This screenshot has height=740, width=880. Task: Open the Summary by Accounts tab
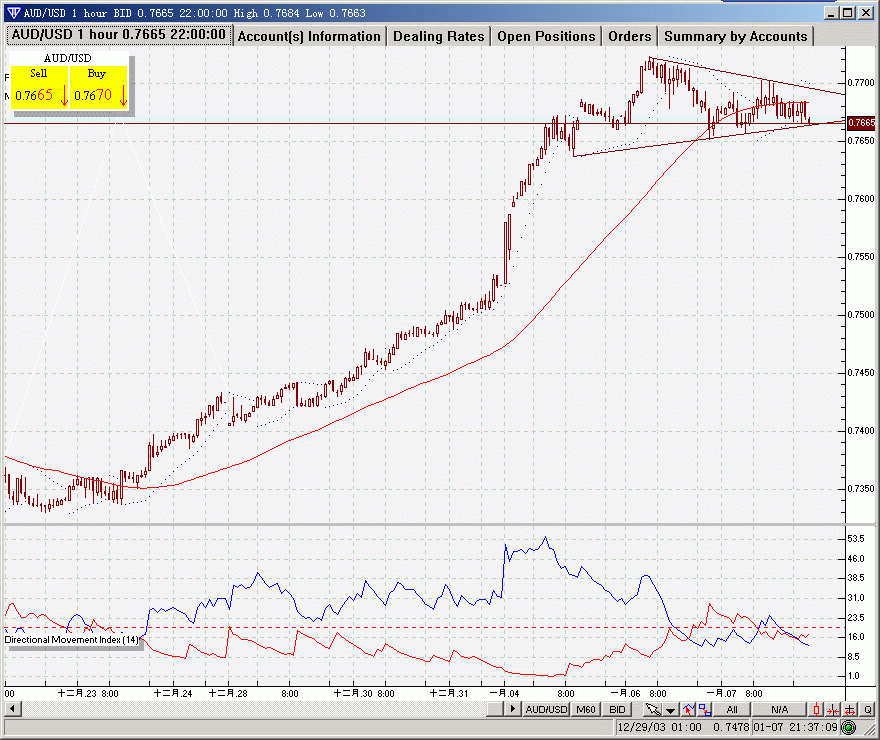tap(736, 36)
